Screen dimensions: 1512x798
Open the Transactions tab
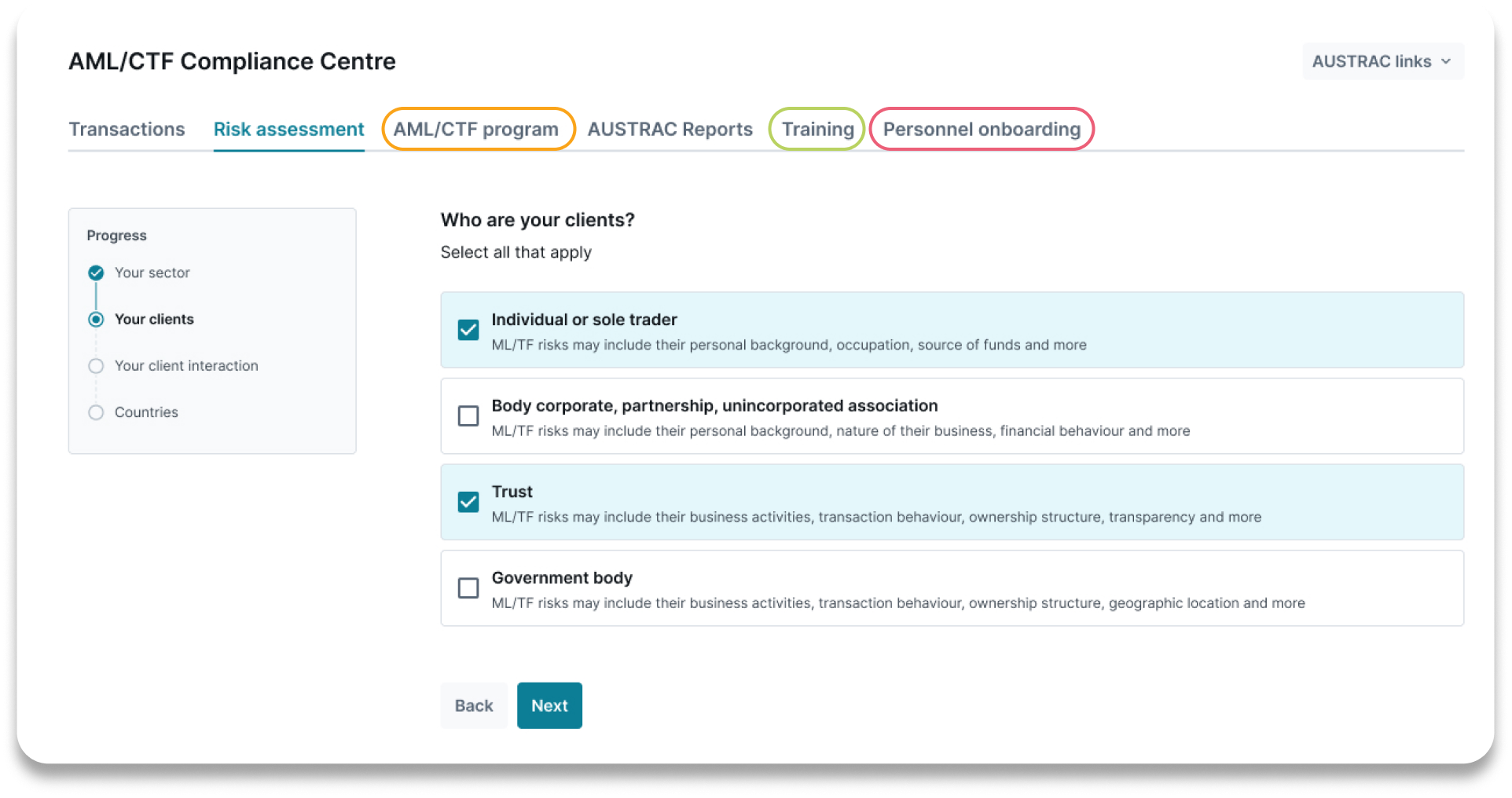click(127, 130)
